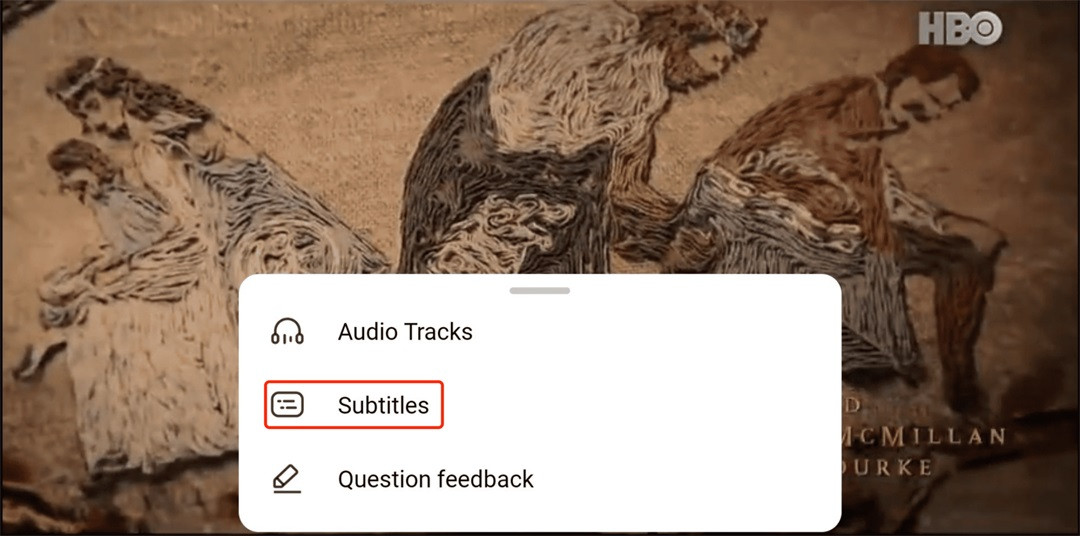Image resolution: width=1080 pixels, height=536 pixels.
Task: Select the Subtitles text label
Action: click(383, 405)
